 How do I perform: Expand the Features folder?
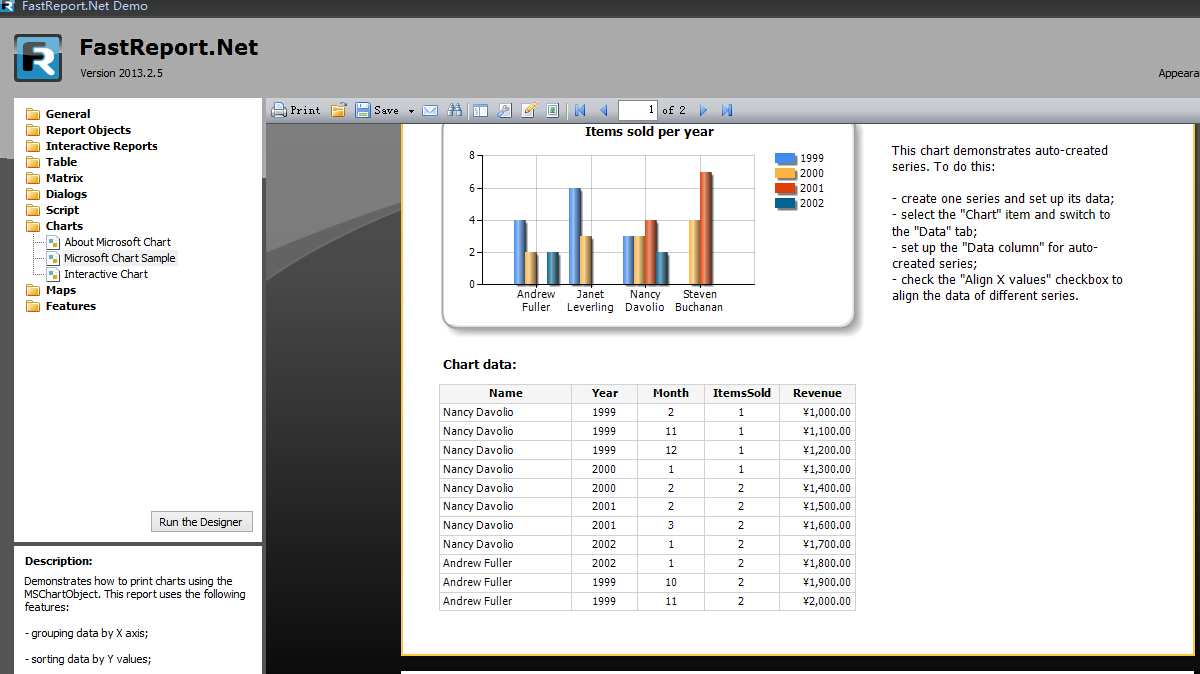coord(61,306)
